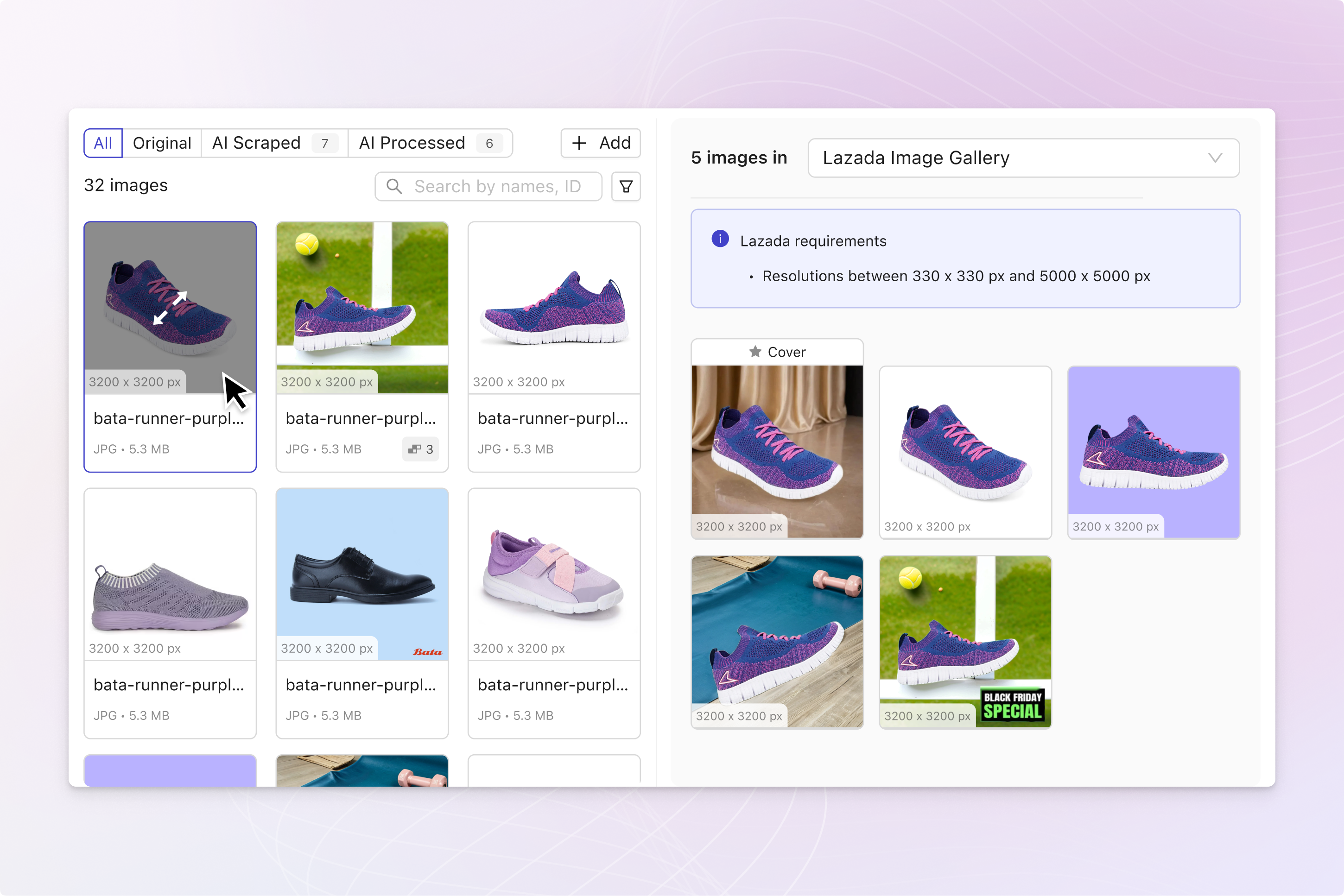Expand the Lazada Image Gallery dropdown chevron

1215,158
